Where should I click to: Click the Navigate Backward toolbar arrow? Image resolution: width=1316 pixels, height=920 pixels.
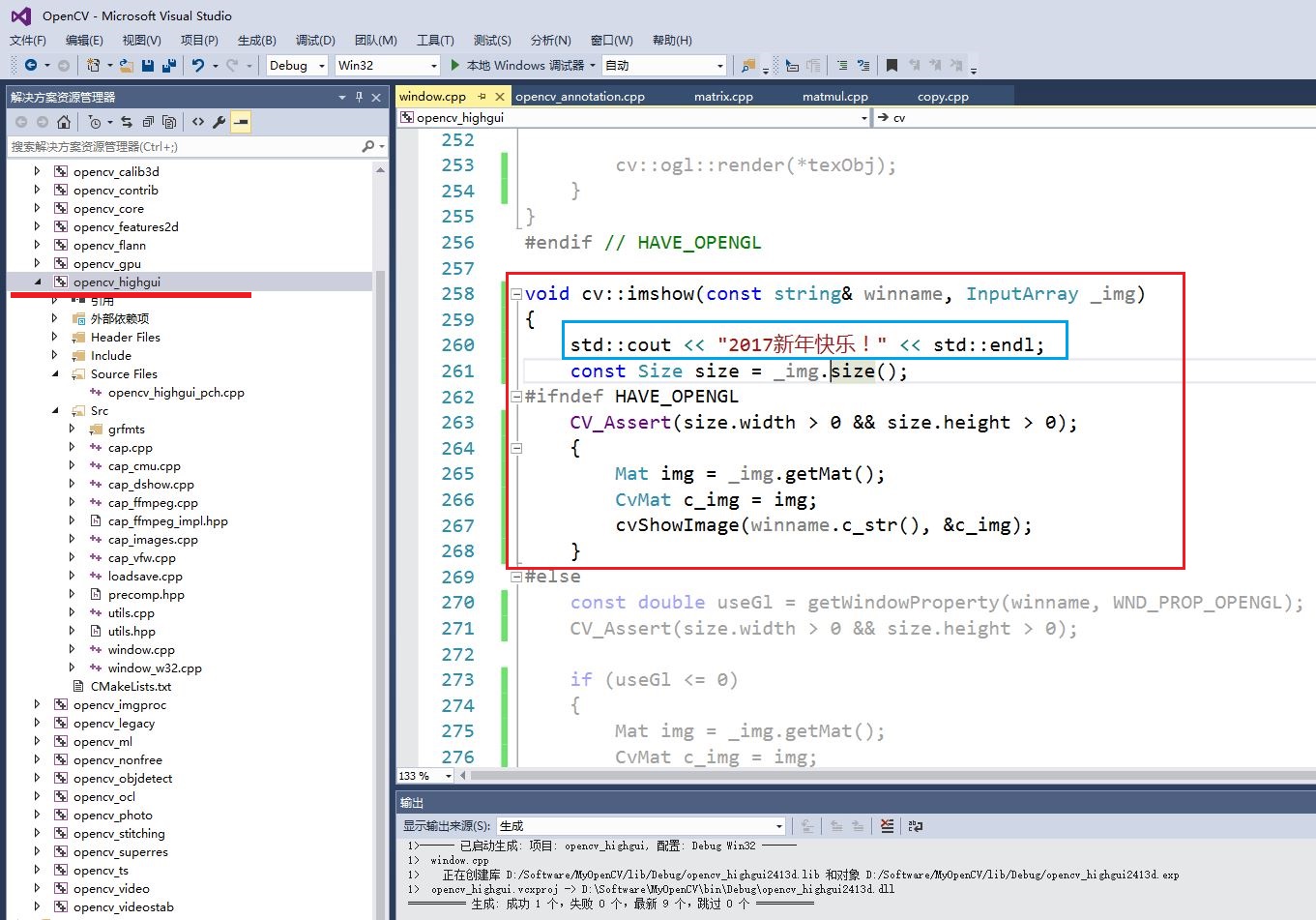[31, 66]
